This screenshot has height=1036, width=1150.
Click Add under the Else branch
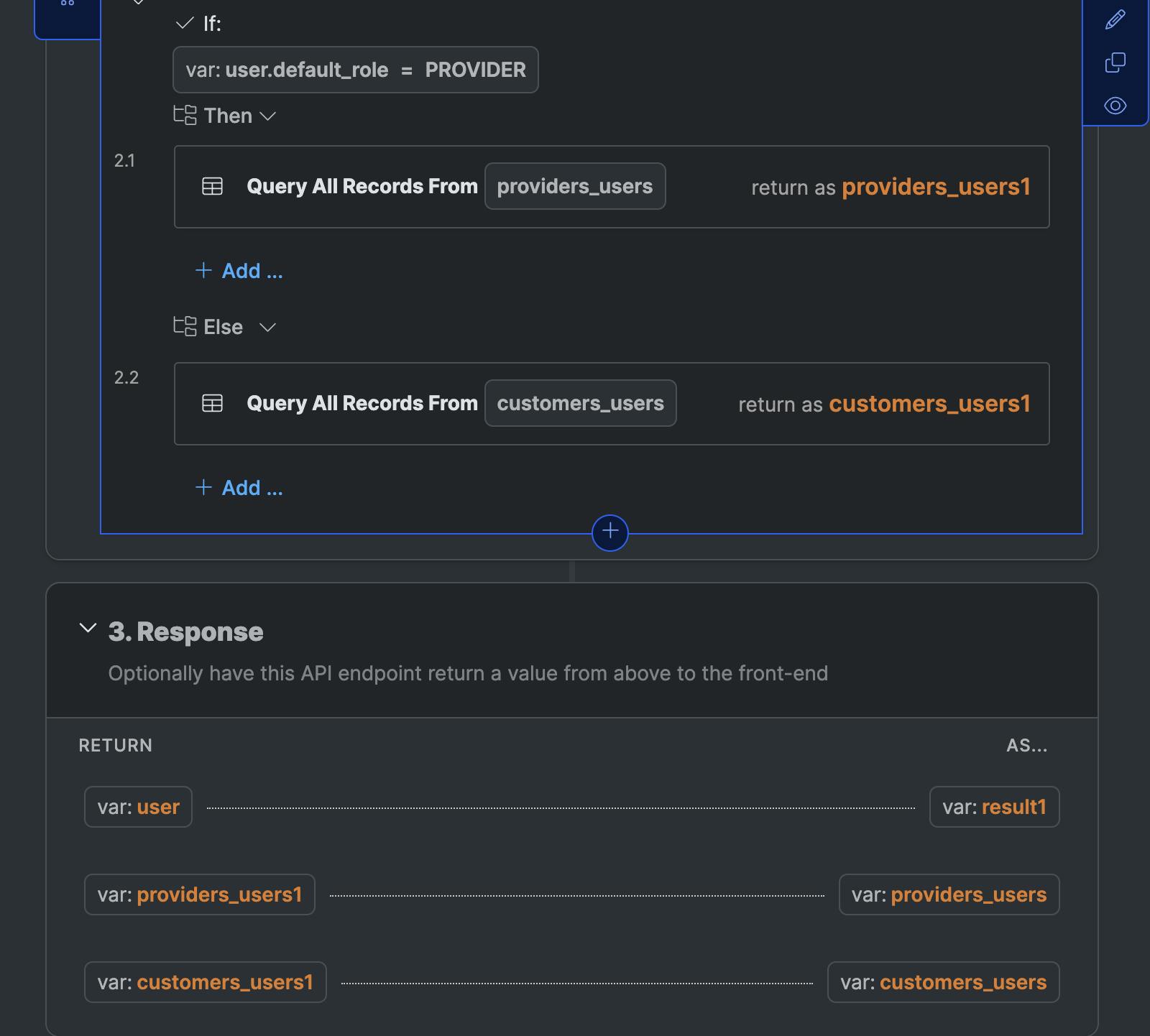[239, 488]
